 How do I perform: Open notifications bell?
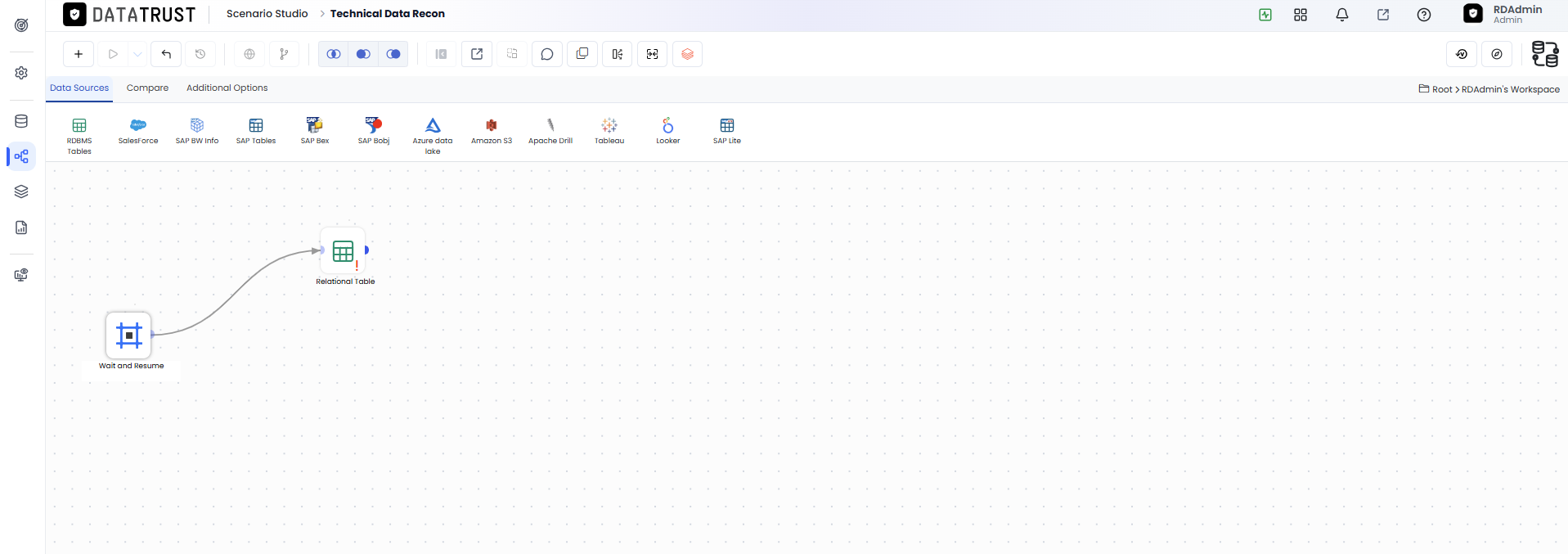tap(1342, 15)
